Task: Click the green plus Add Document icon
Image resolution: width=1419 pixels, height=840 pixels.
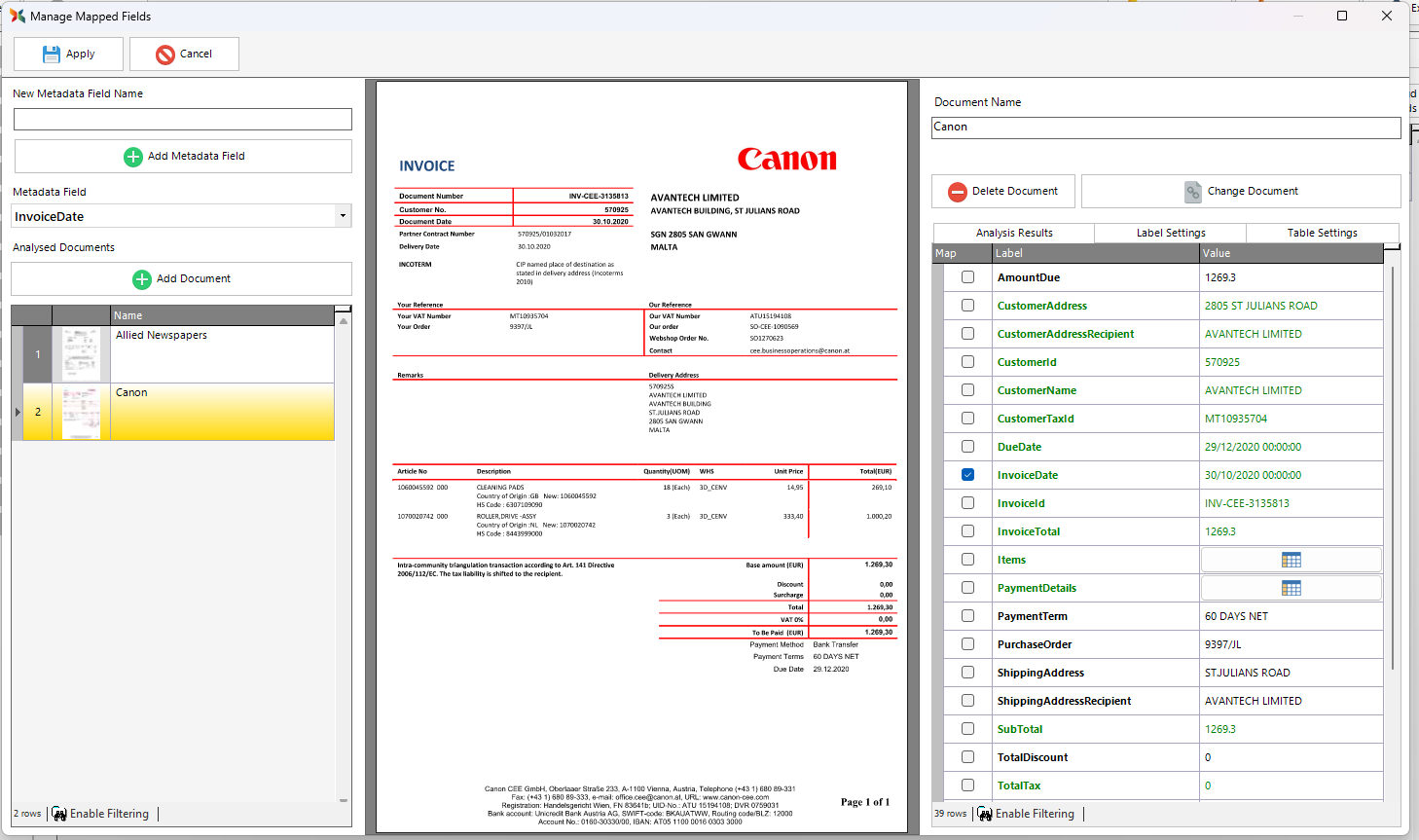Action: click(142, 279)
